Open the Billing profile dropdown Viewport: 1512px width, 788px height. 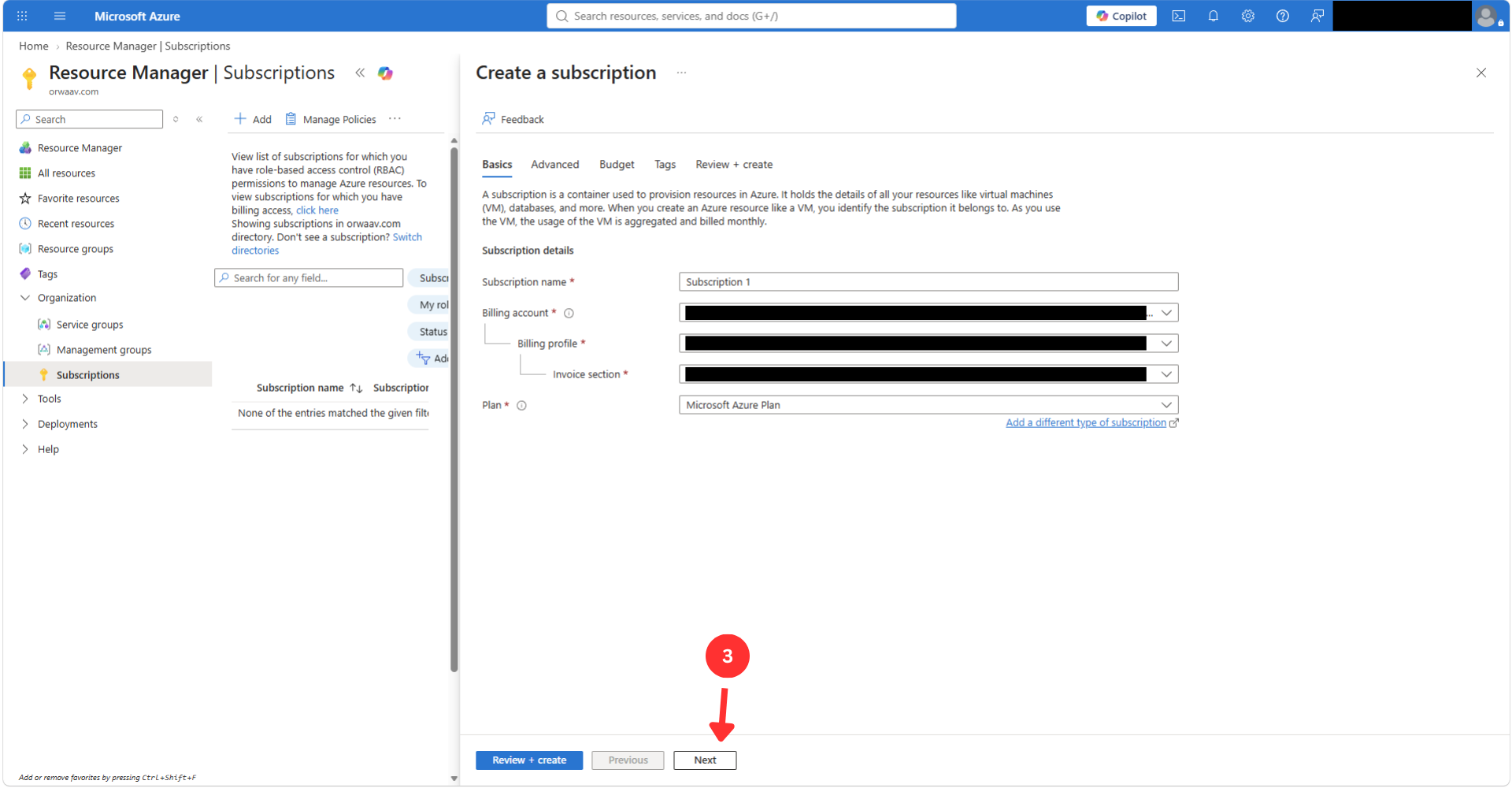(928, 344)
